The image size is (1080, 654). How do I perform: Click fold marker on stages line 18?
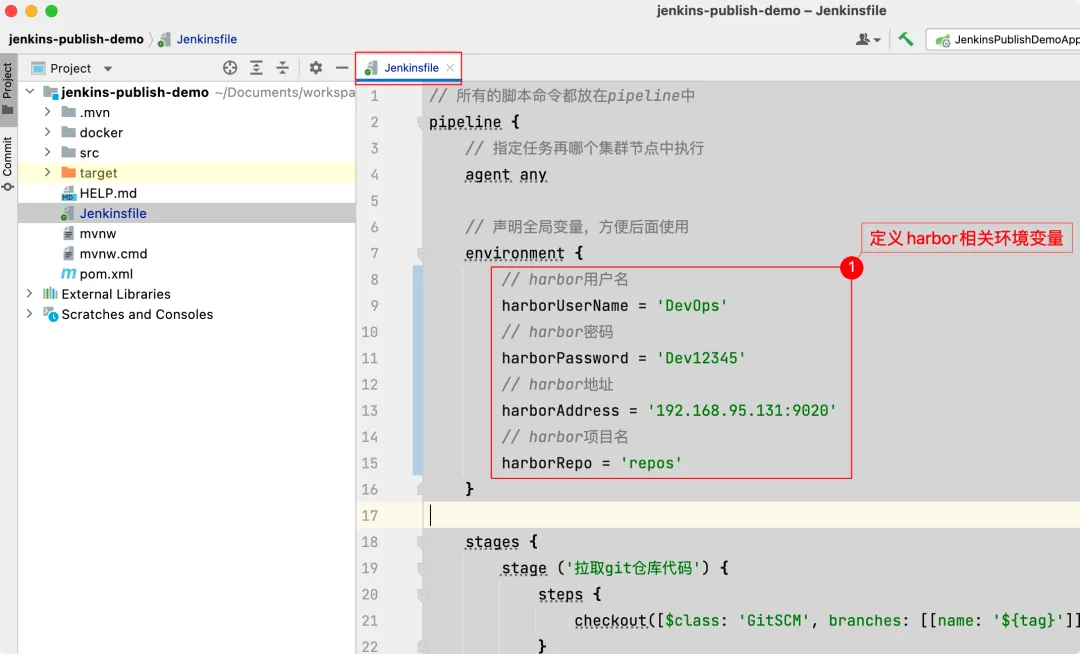[422, 542]
